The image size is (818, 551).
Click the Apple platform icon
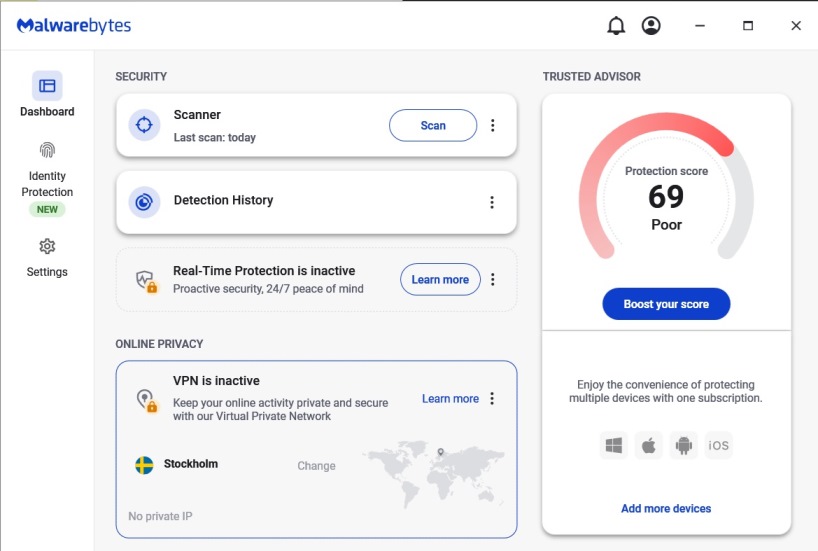click(x=648, y=445)
